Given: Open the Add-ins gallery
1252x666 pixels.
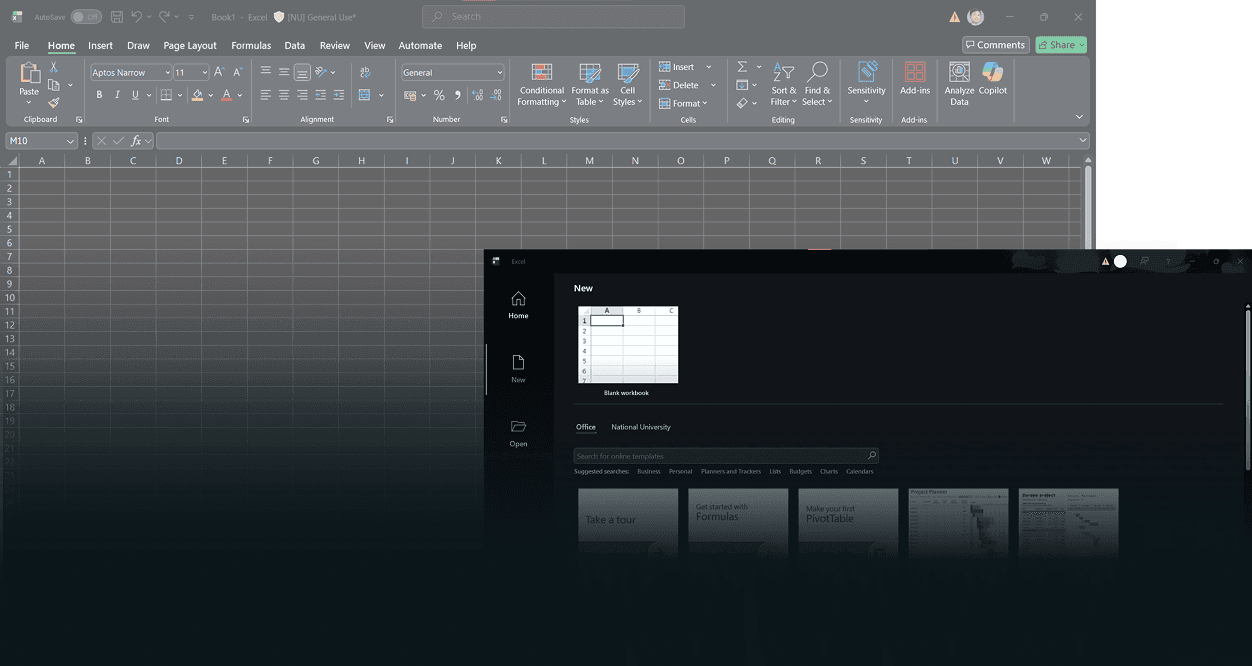Looking at the screenshot, I should (x=914, y=79).
